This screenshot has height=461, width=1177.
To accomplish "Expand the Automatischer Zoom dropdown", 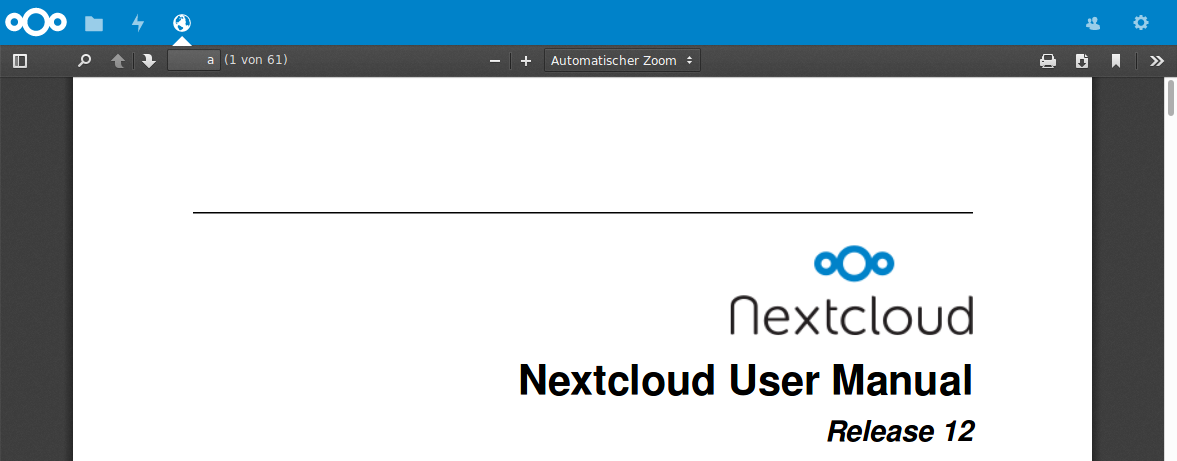I will pyautogui.click(x=622, y=61).
